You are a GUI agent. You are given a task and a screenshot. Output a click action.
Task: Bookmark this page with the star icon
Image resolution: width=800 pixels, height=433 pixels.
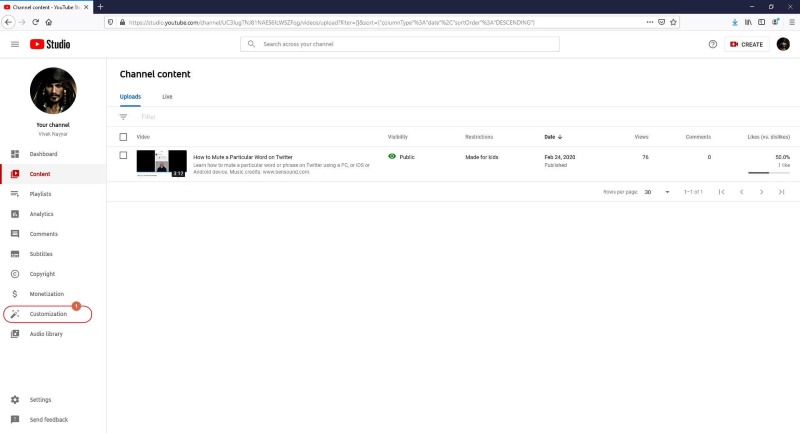673,22
